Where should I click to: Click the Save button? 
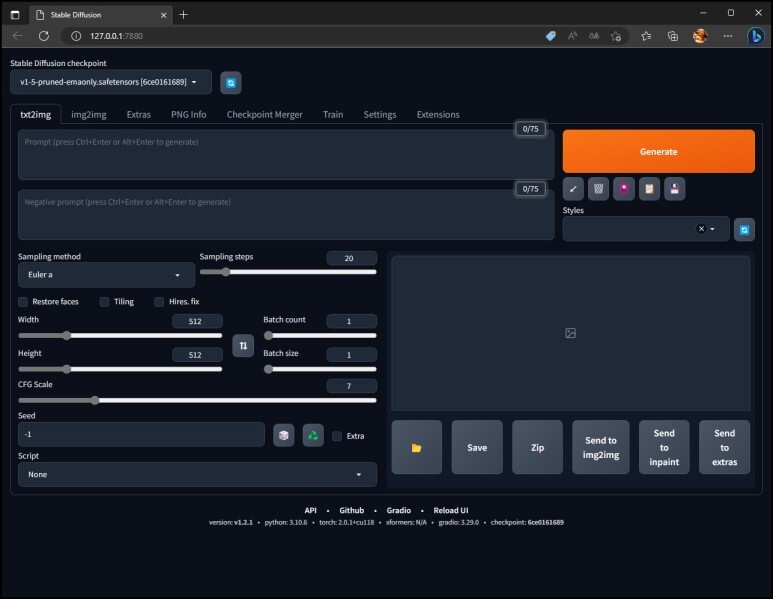[477, 447]
